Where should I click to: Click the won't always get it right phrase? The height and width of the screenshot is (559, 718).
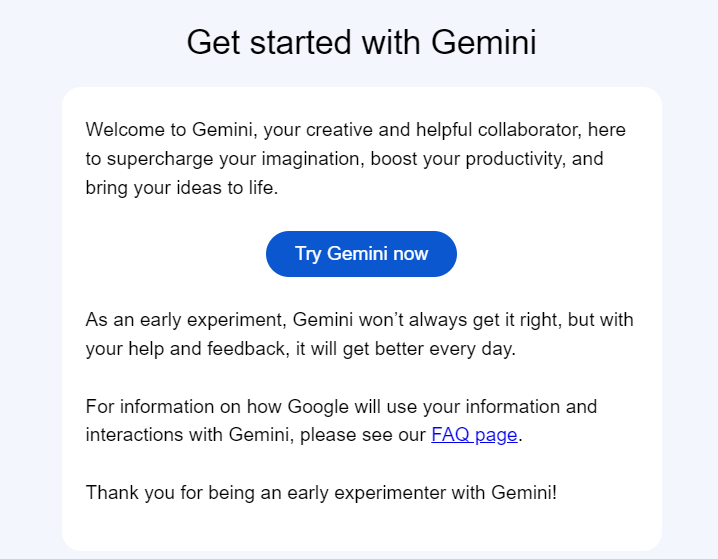pos(460,320)
